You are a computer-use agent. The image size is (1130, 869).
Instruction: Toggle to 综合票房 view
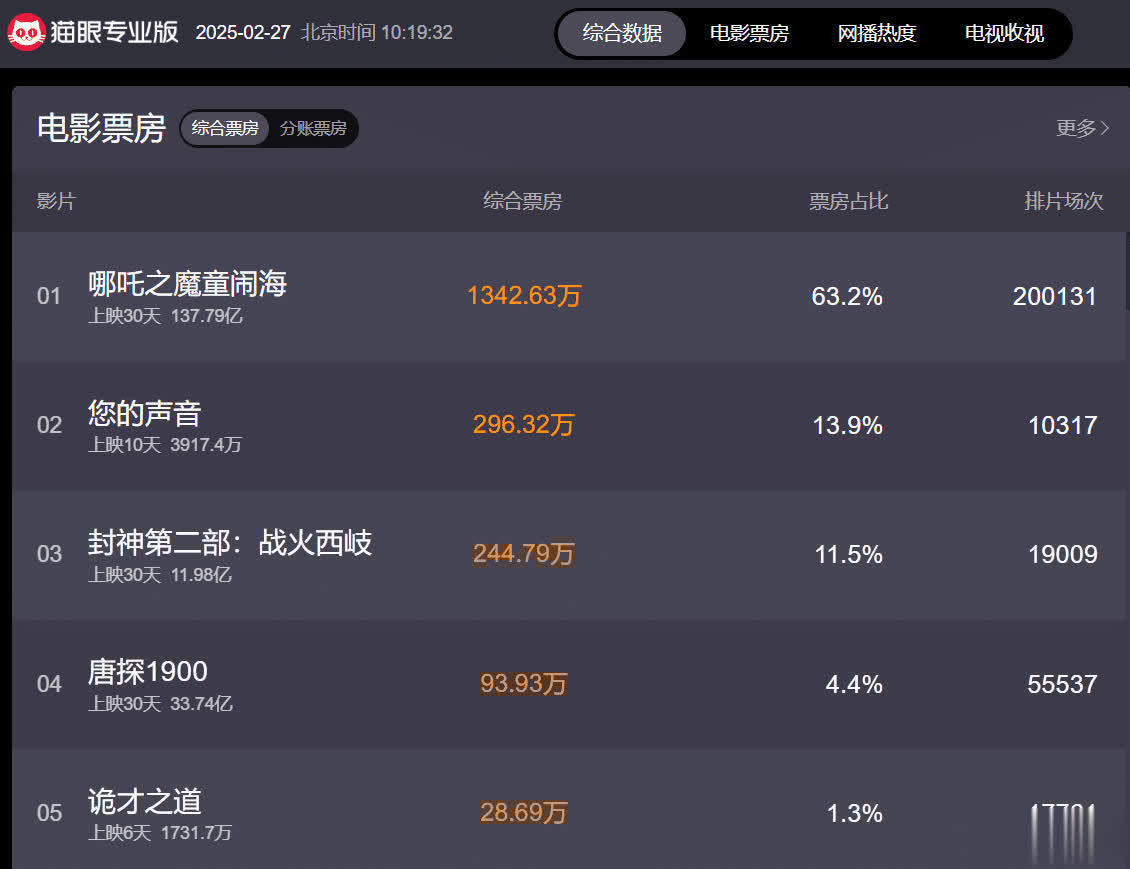coord(225,129)
